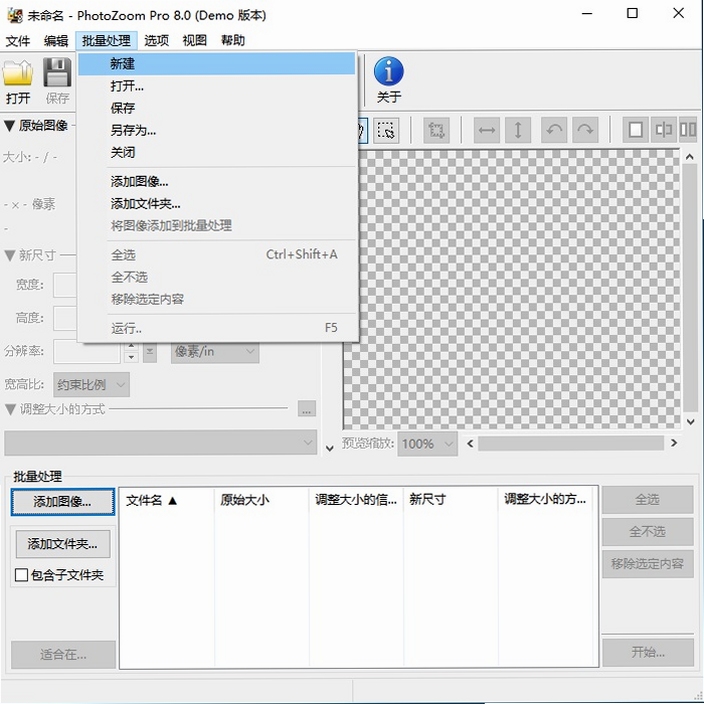The image size is (704, 704).
Task: Open the About info icon
Action: (389, 71)
